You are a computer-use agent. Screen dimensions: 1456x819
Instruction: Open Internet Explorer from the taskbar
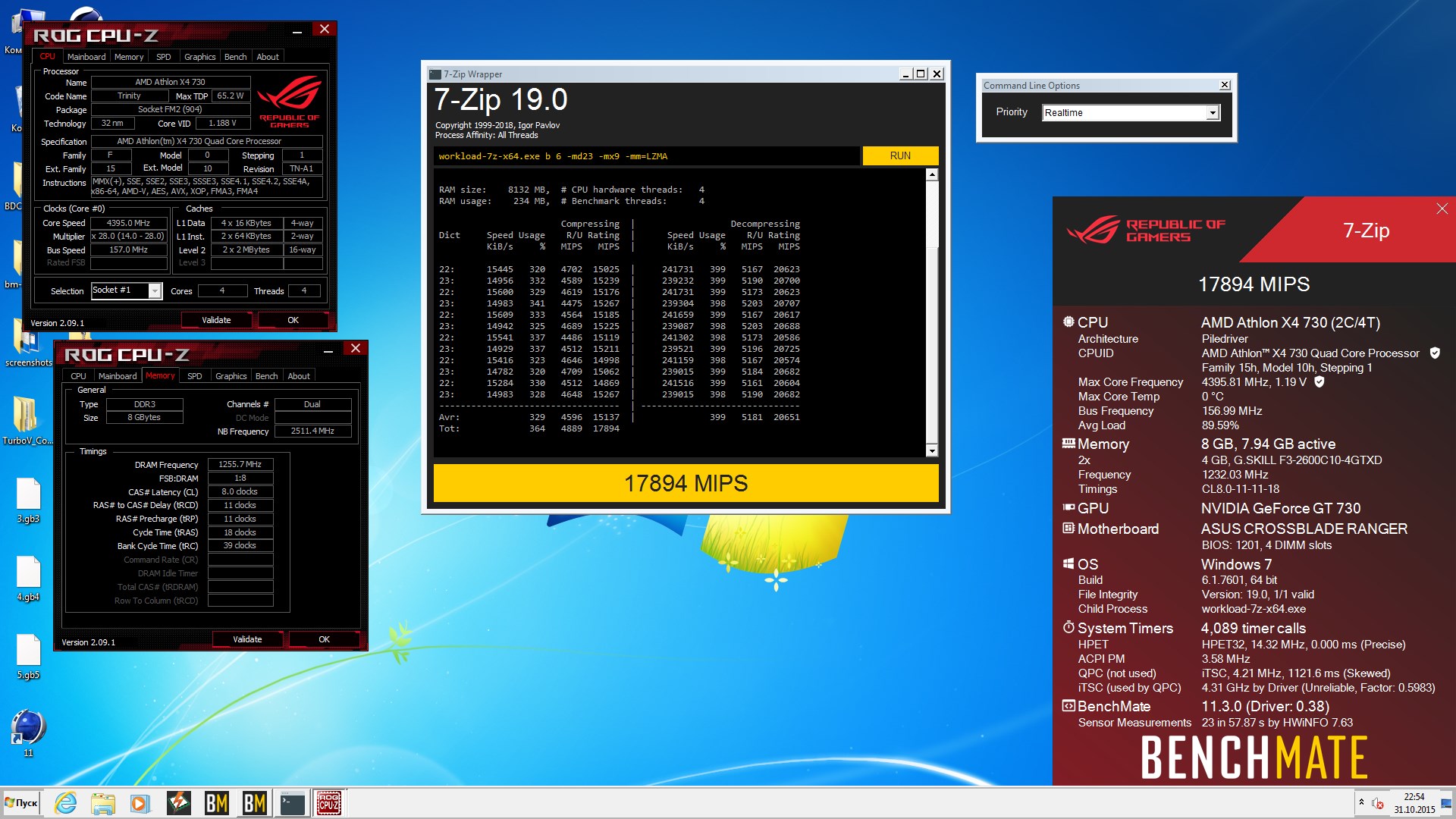[x=66, y=802]
